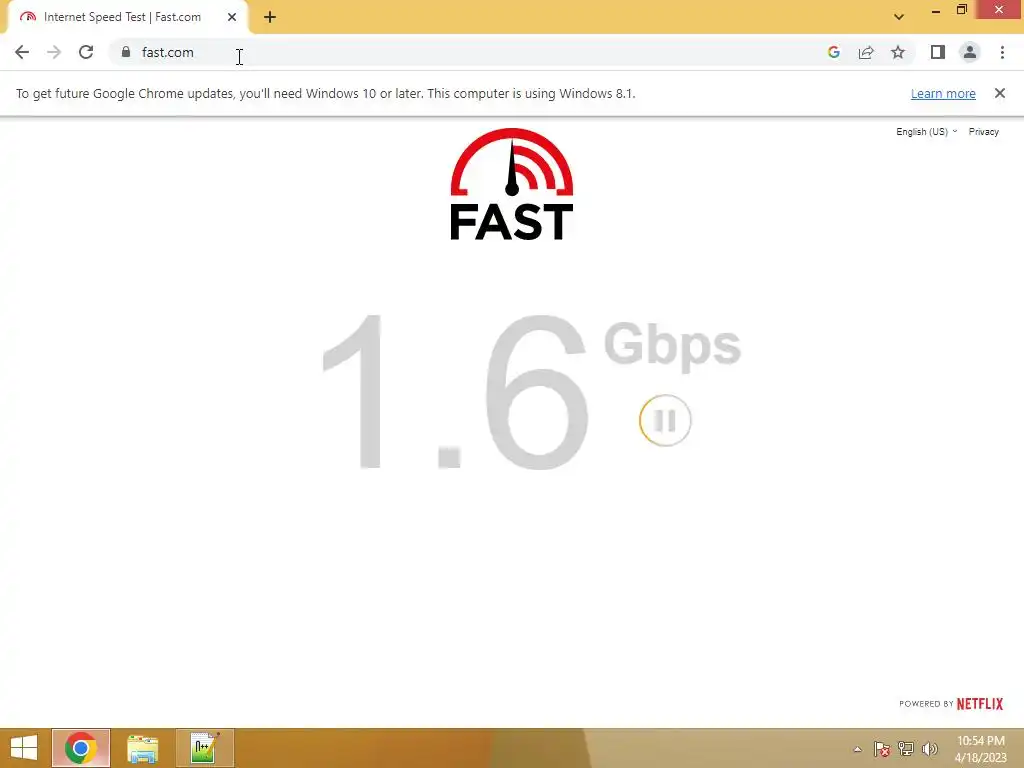Open the network tray icon
The height and width of the screenshot is (768, 1024).
click(906, 749)
